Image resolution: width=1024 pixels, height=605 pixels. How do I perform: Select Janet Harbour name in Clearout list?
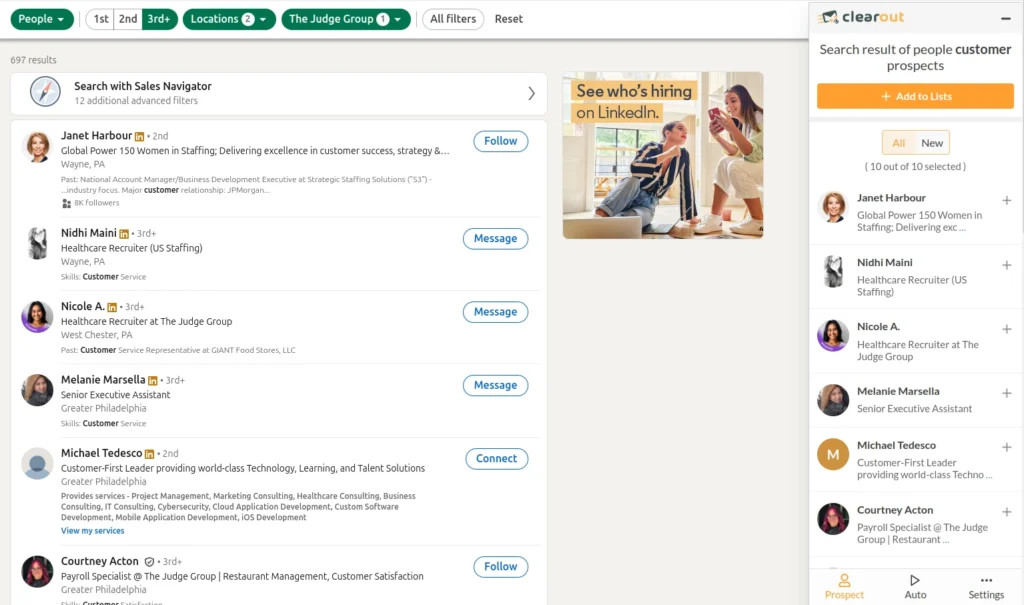[891, 197]
